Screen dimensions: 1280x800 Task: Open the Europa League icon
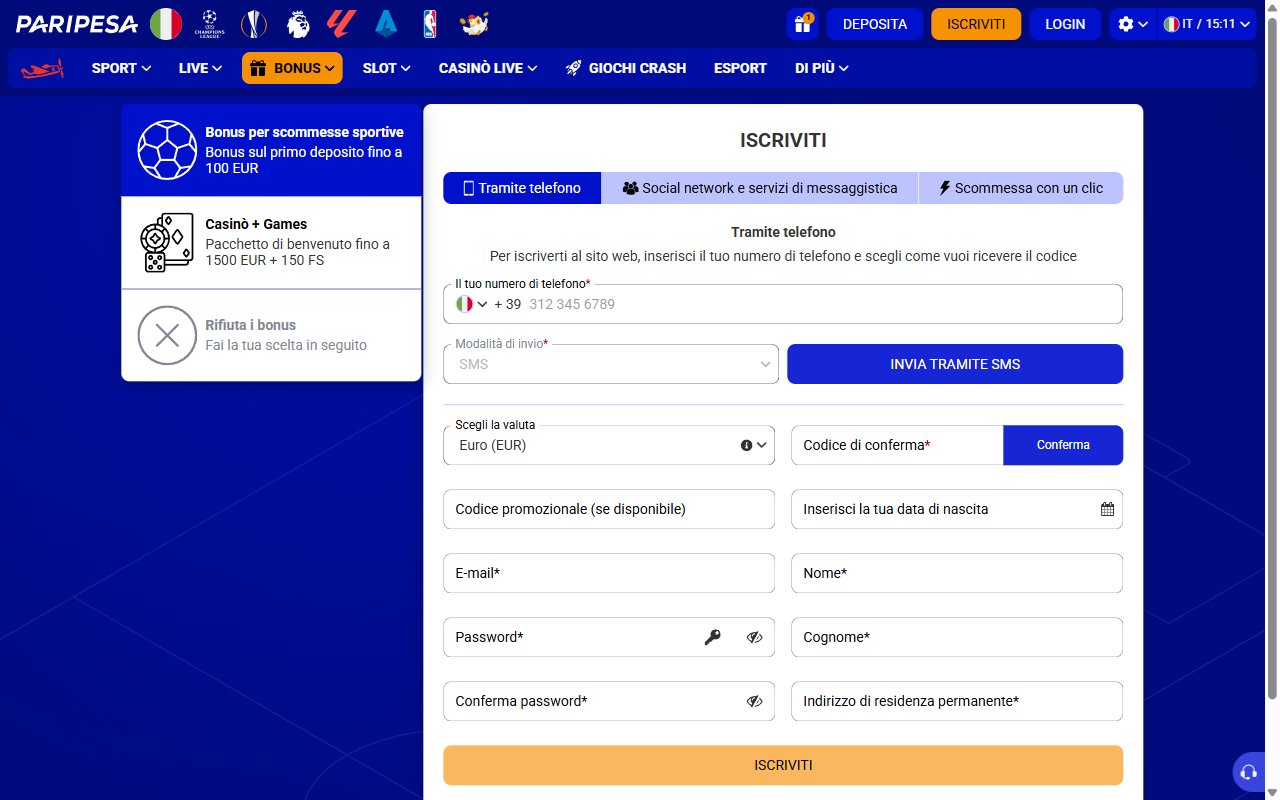(x=254, y=24)
